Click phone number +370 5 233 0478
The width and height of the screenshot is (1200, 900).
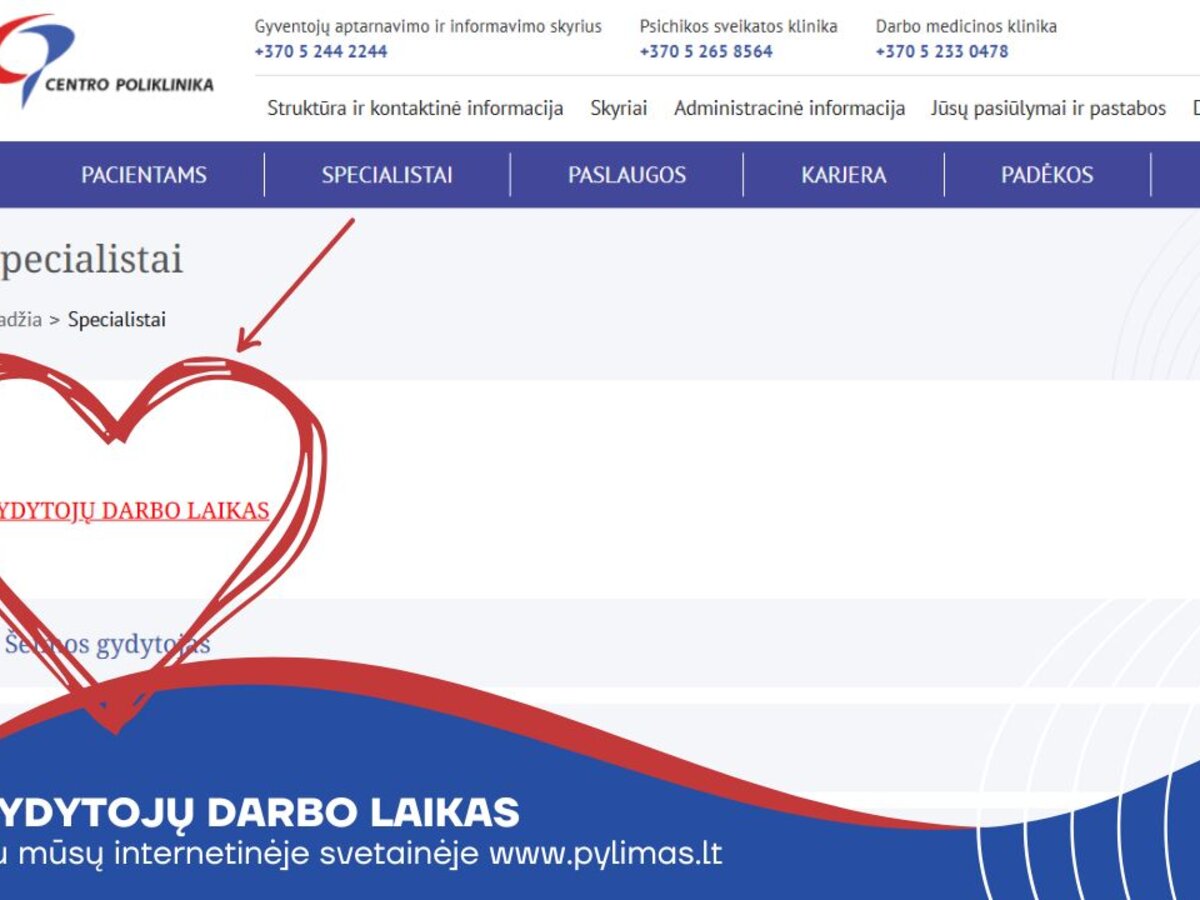point(942,51)
